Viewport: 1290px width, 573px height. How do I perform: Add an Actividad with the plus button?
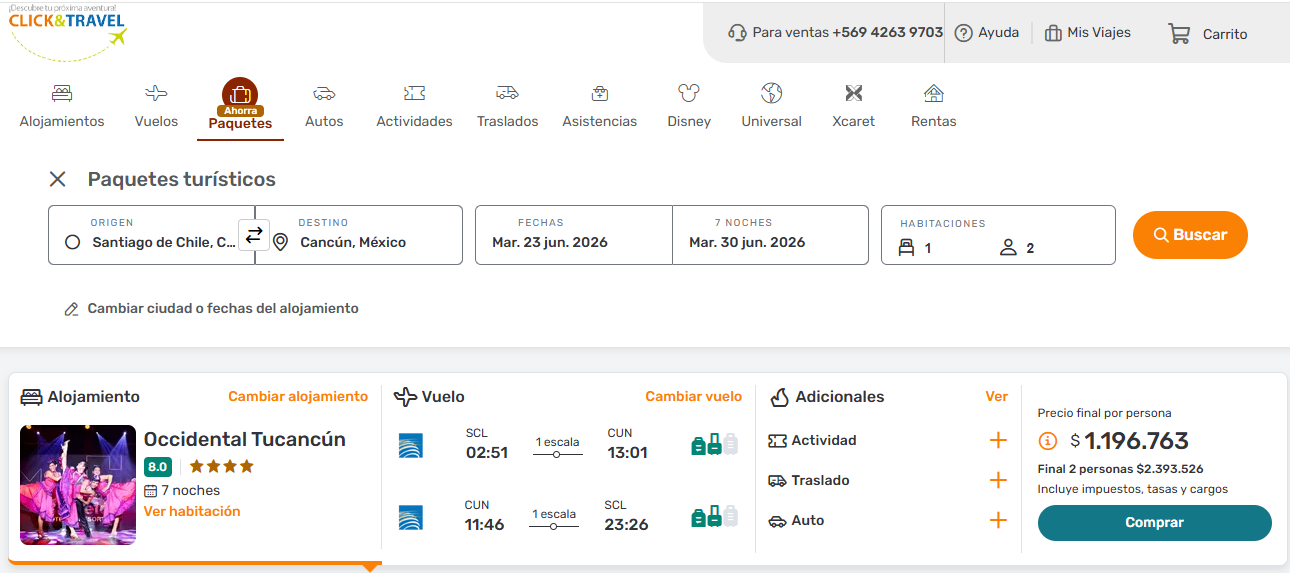[x=997, y=441]
